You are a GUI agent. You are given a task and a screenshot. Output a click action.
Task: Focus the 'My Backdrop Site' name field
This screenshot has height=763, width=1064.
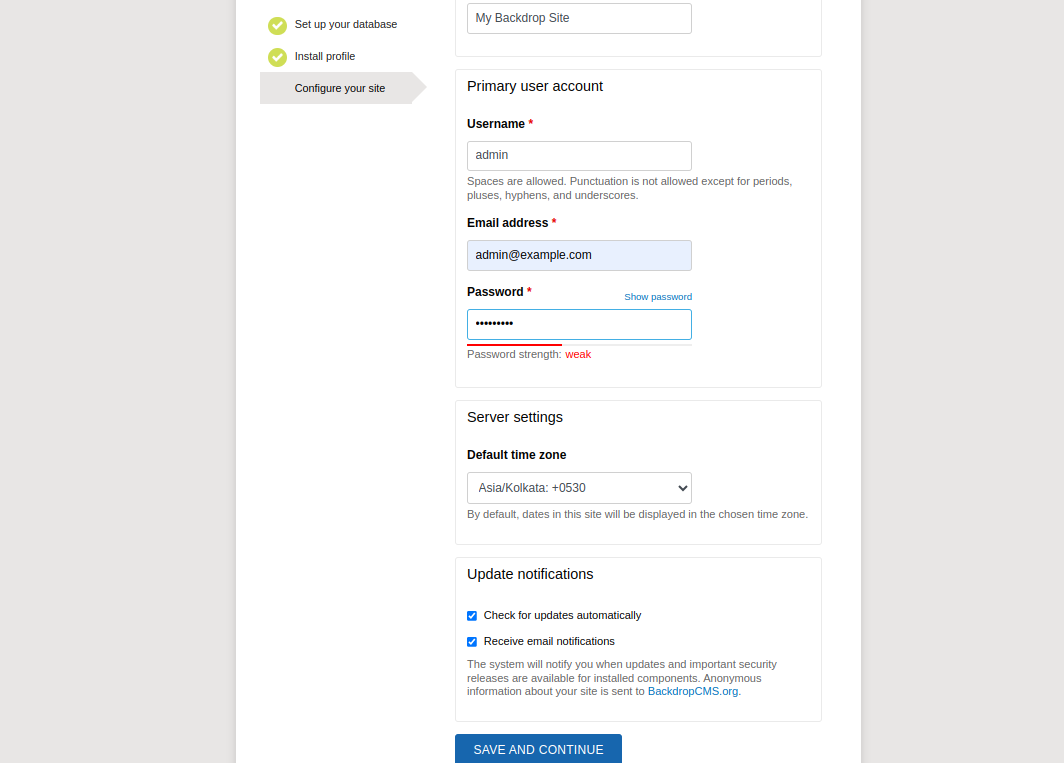pos(579,18)
